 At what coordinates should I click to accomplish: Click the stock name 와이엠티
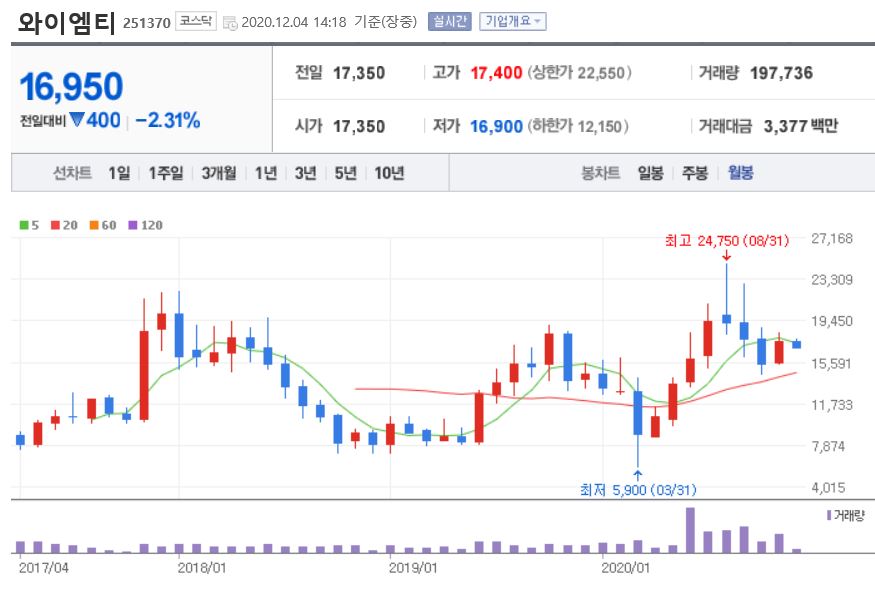click(x=66, y=23)
